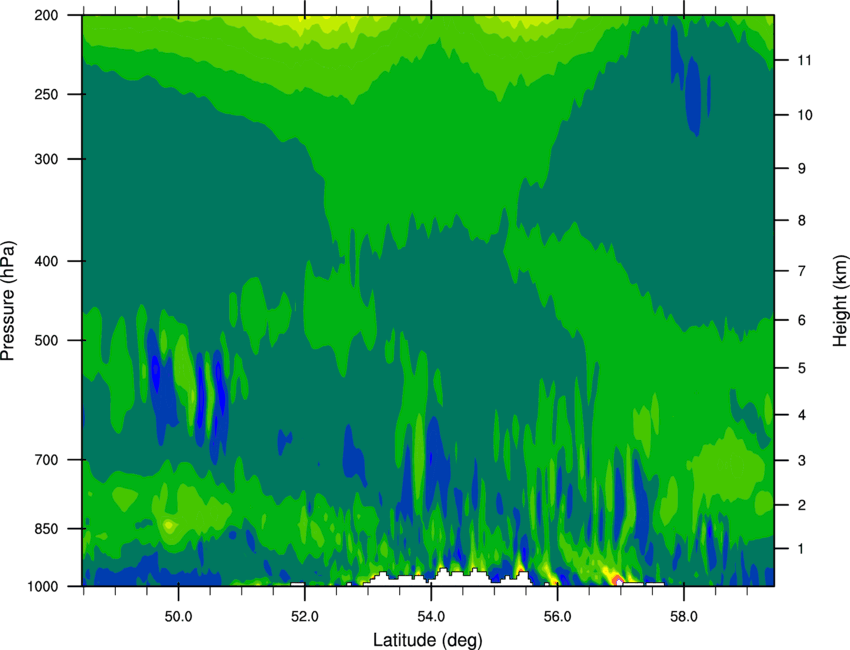The height and width of the screenshot is (650, 850).
Task: Select the 700 pressure tick label
Action: (x=46, y=460)
